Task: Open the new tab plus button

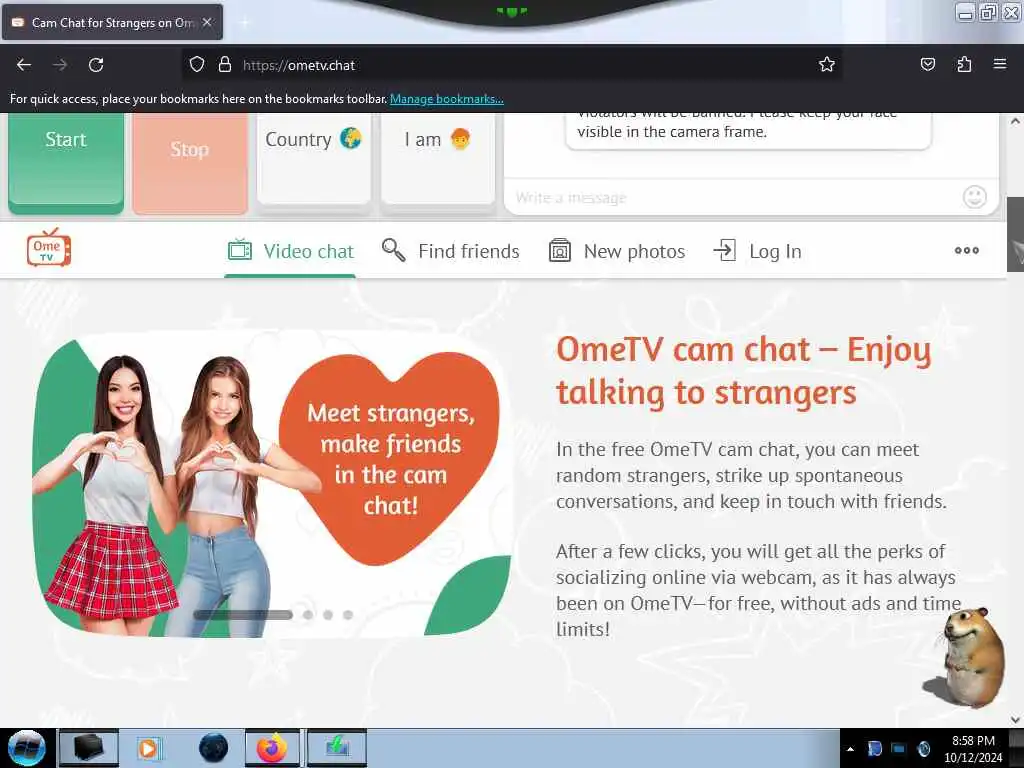Action: pos(244,22)
